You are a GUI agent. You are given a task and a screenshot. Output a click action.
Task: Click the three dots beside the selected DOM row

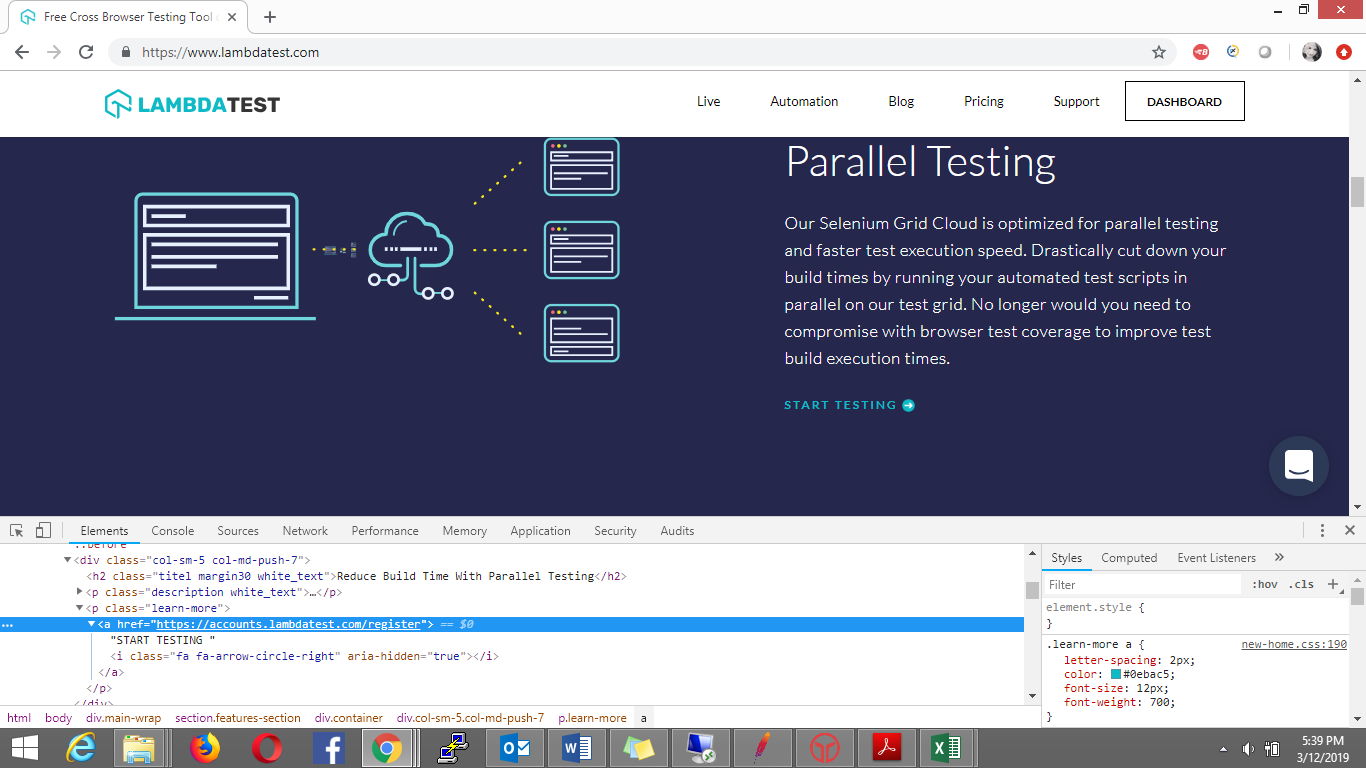tap(8, 625)
